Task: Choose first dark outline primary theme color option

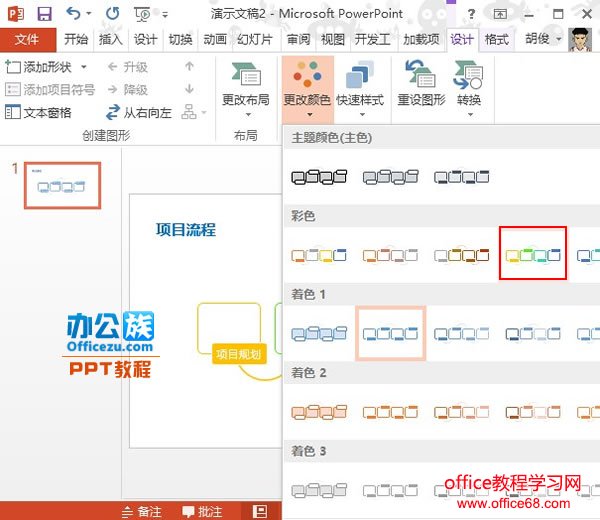Action: click(319, 177)
